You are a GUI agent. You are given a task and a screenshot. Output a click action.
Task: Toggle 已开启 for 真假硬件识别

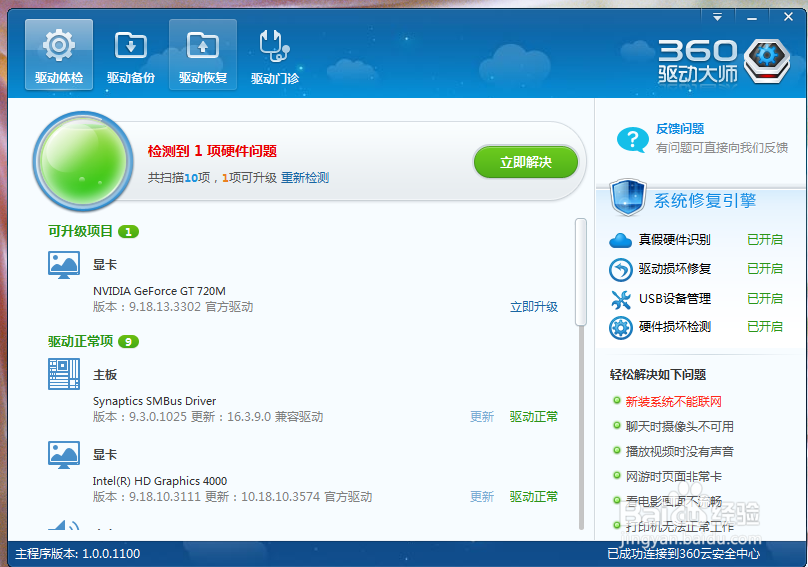[x=765, y=240]
